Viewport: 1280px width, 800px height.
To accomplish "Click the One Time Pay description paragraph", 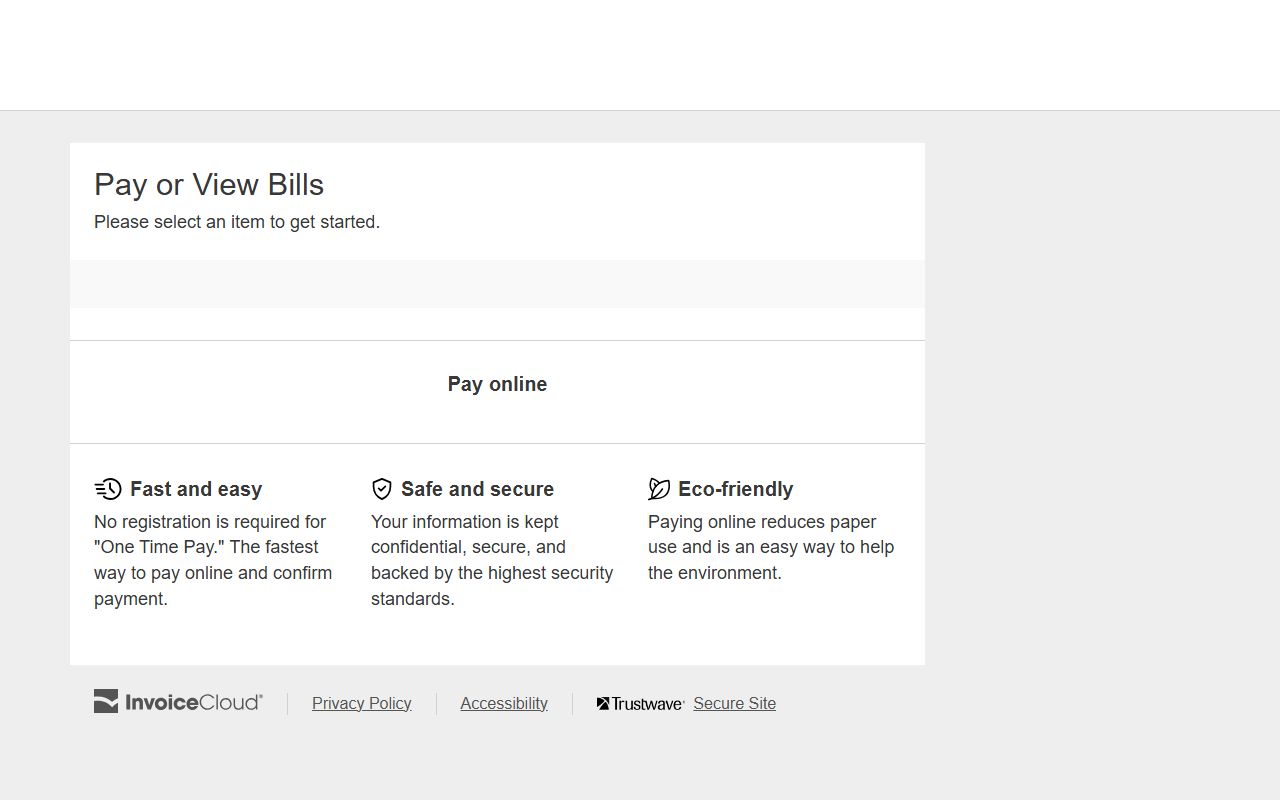I will (x=213, y=560).
